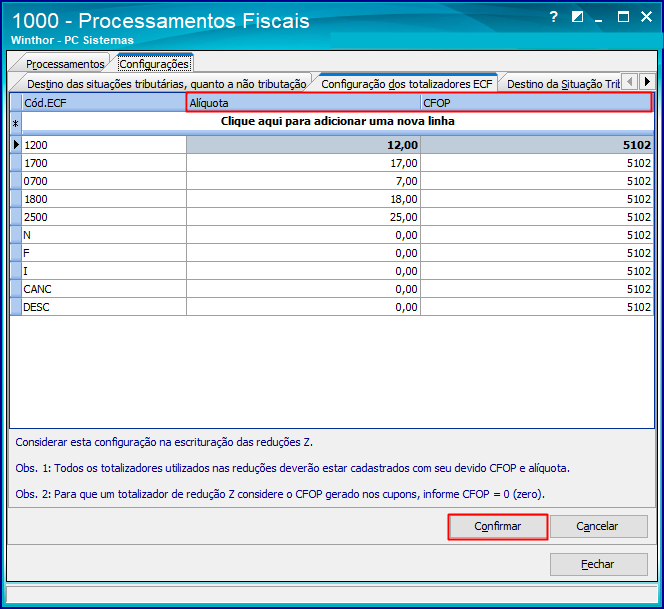Sort by the Cód.ECF column header
Image resolution: width=664 pixels, height=609 pixels.
[x=104, y=103]
